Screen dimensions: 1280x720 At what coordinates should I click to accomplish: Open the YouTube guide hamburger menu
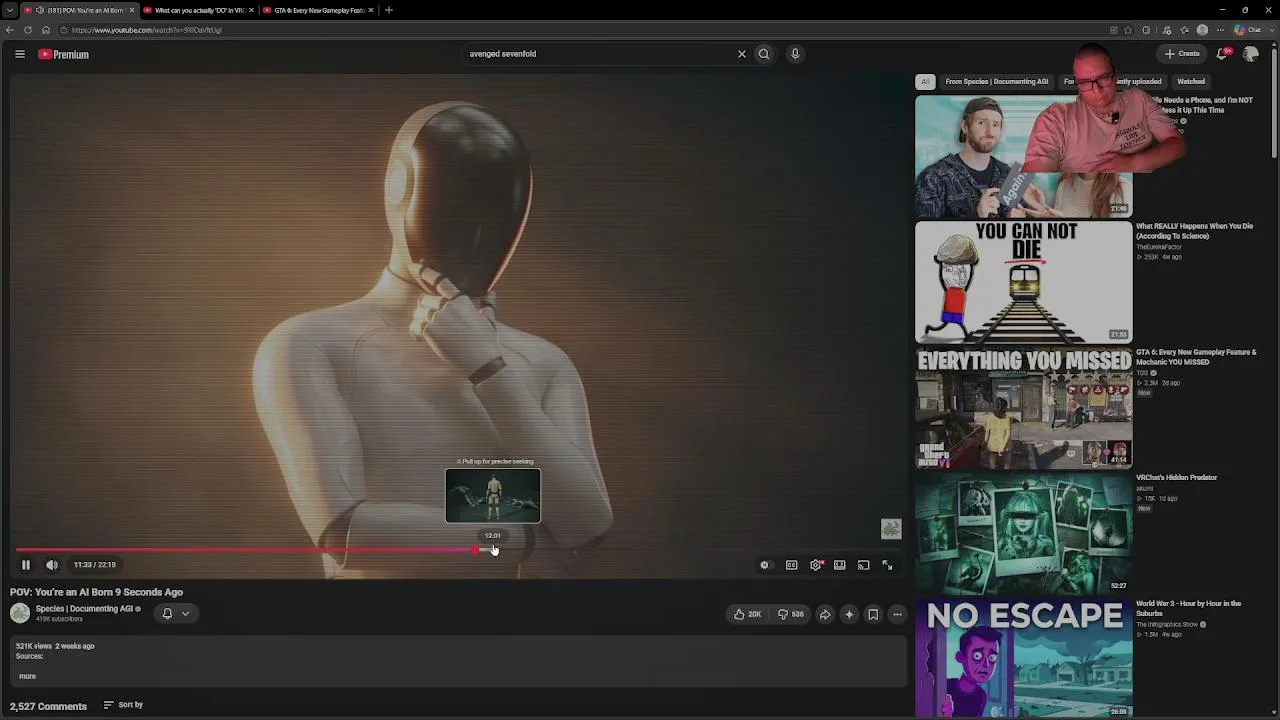20,54
